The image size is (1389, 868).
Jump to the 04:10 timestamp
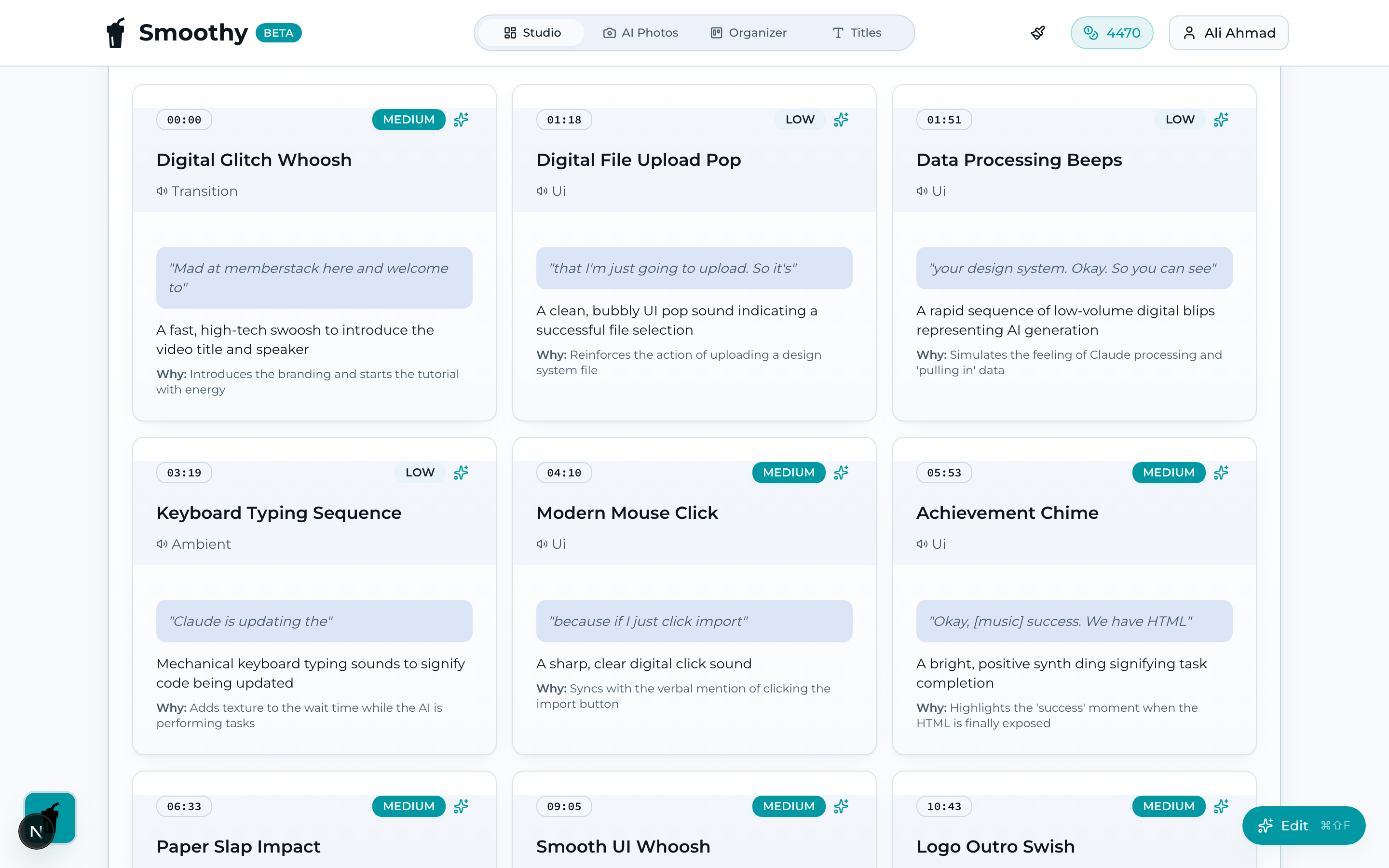click(564, 473)
